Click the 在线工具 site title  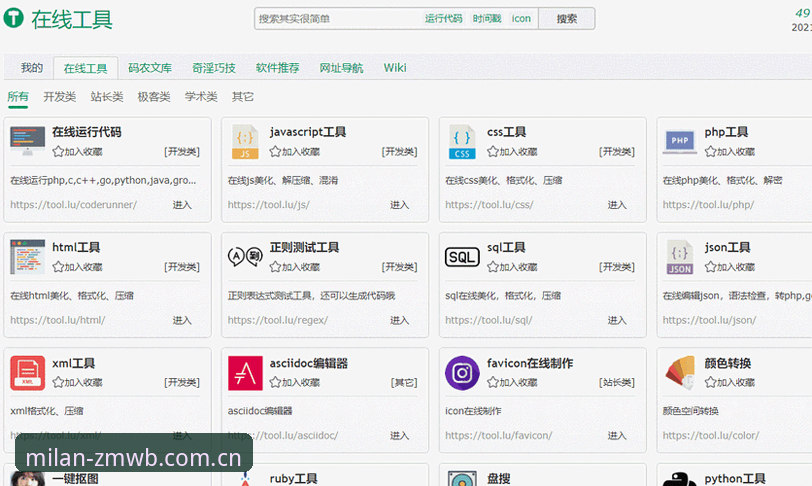[72, 19]
